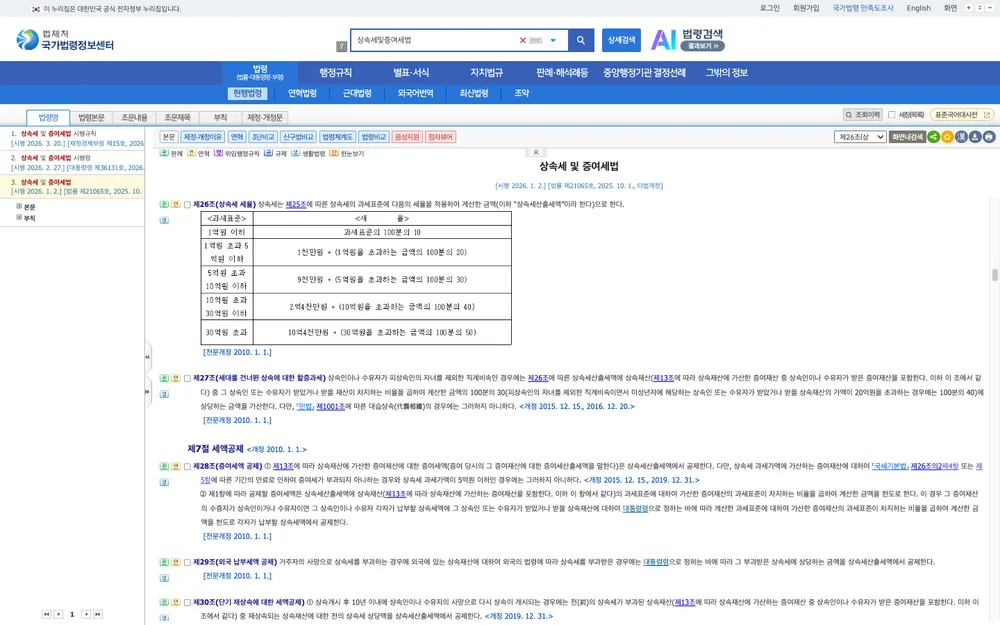Click the 로그인 link
Image resolution: width=1000 pixels, height=625 pixels.
coord(770,8)
